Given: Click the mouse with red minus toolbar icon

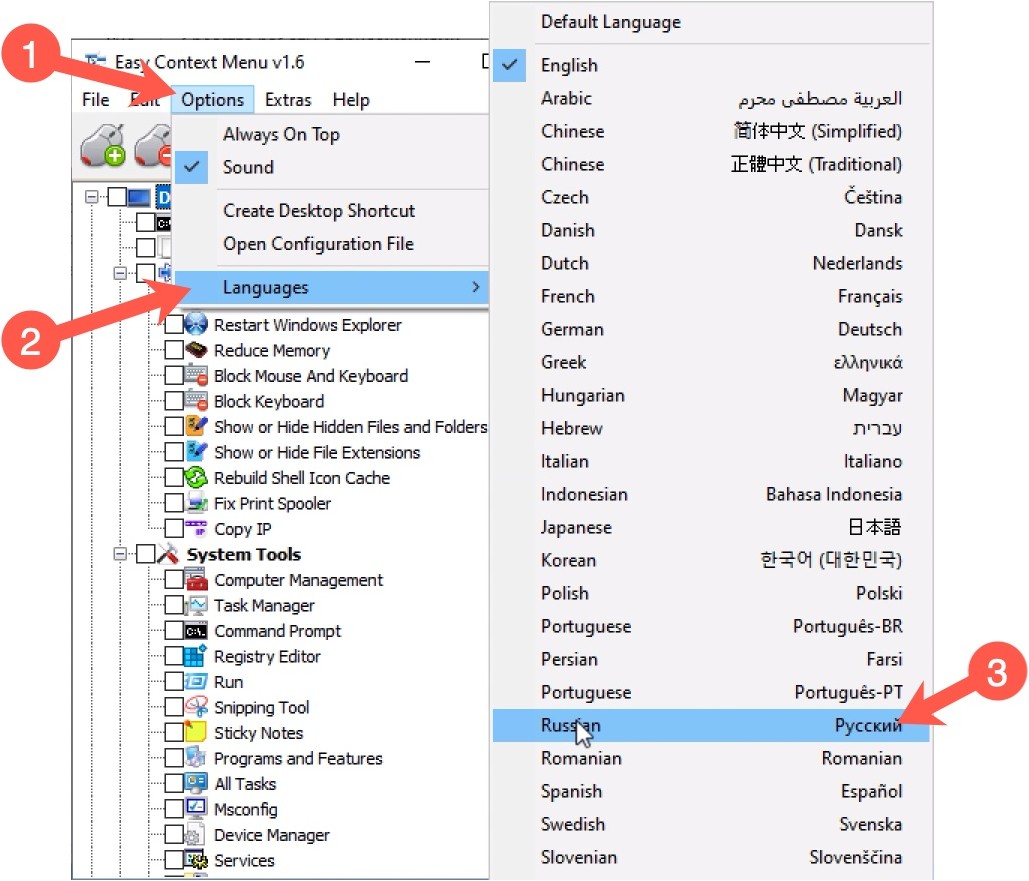Looking at the screenshot, I should click(x=153, y=145).
